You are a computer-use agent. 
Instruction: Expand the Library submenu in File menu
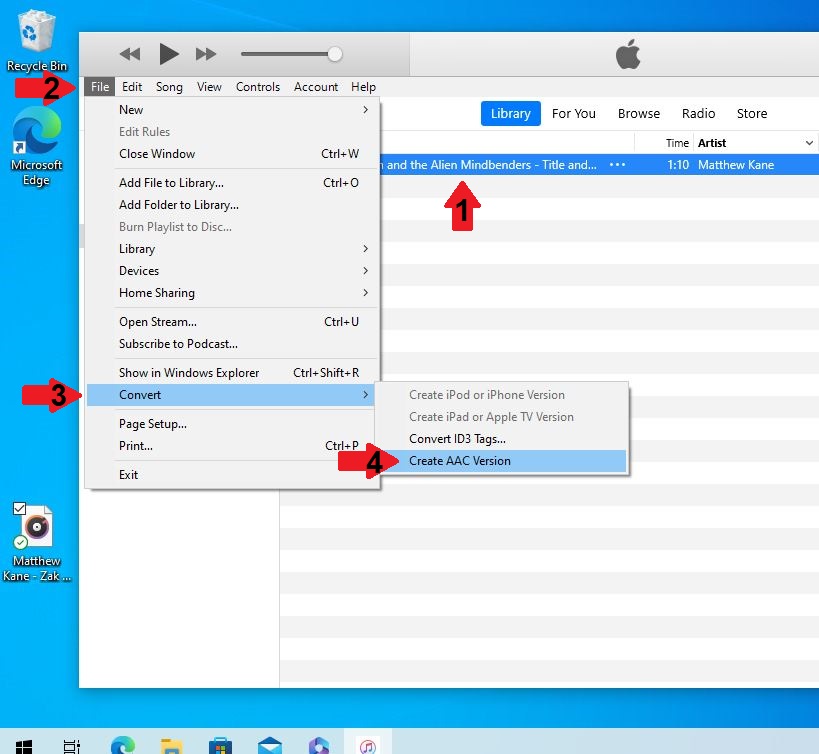232,249
